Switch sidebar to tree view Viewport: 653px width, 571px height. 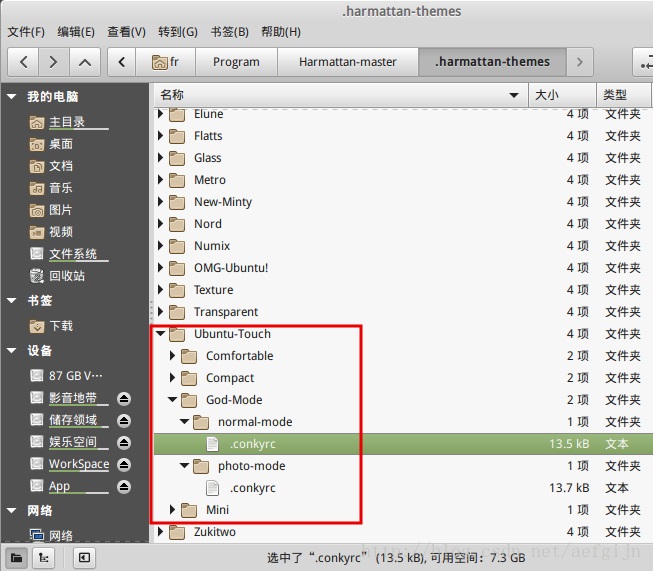(x=46, y=557)
